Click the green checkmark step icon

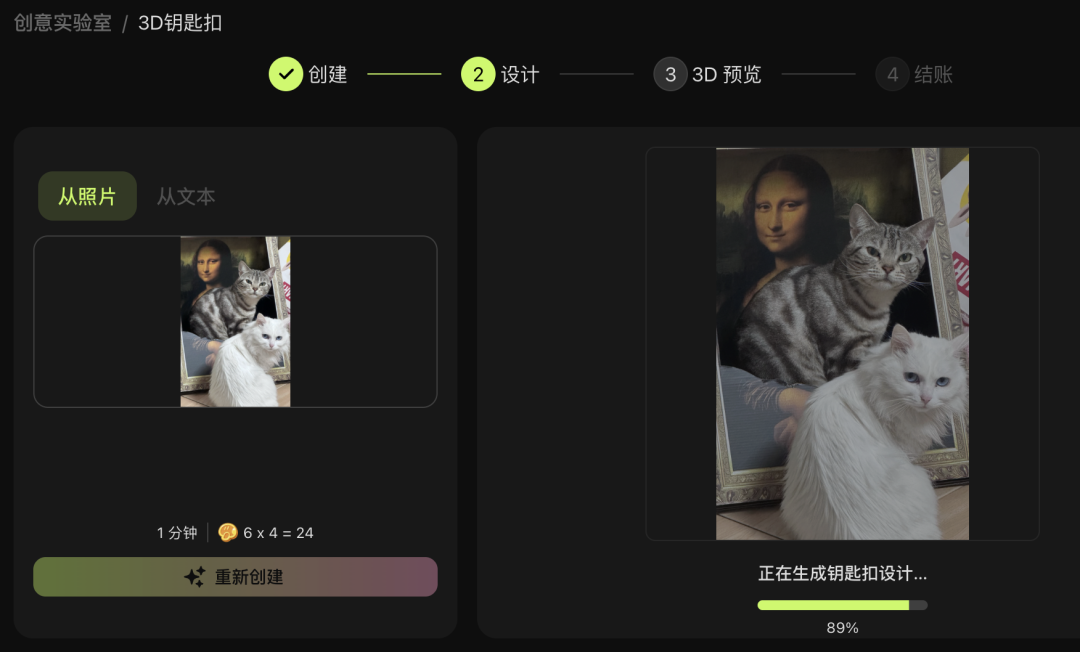coord(286,74)
